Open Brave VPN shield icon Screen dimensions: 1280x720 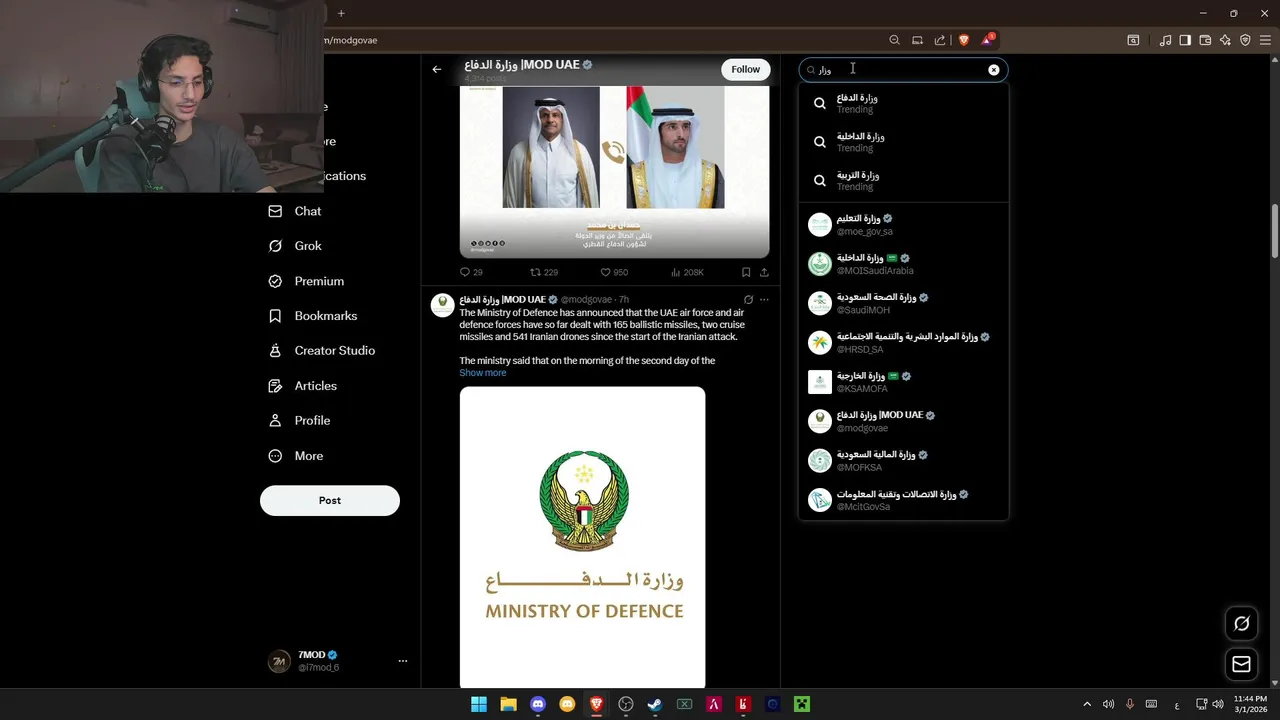point(1245,40)
